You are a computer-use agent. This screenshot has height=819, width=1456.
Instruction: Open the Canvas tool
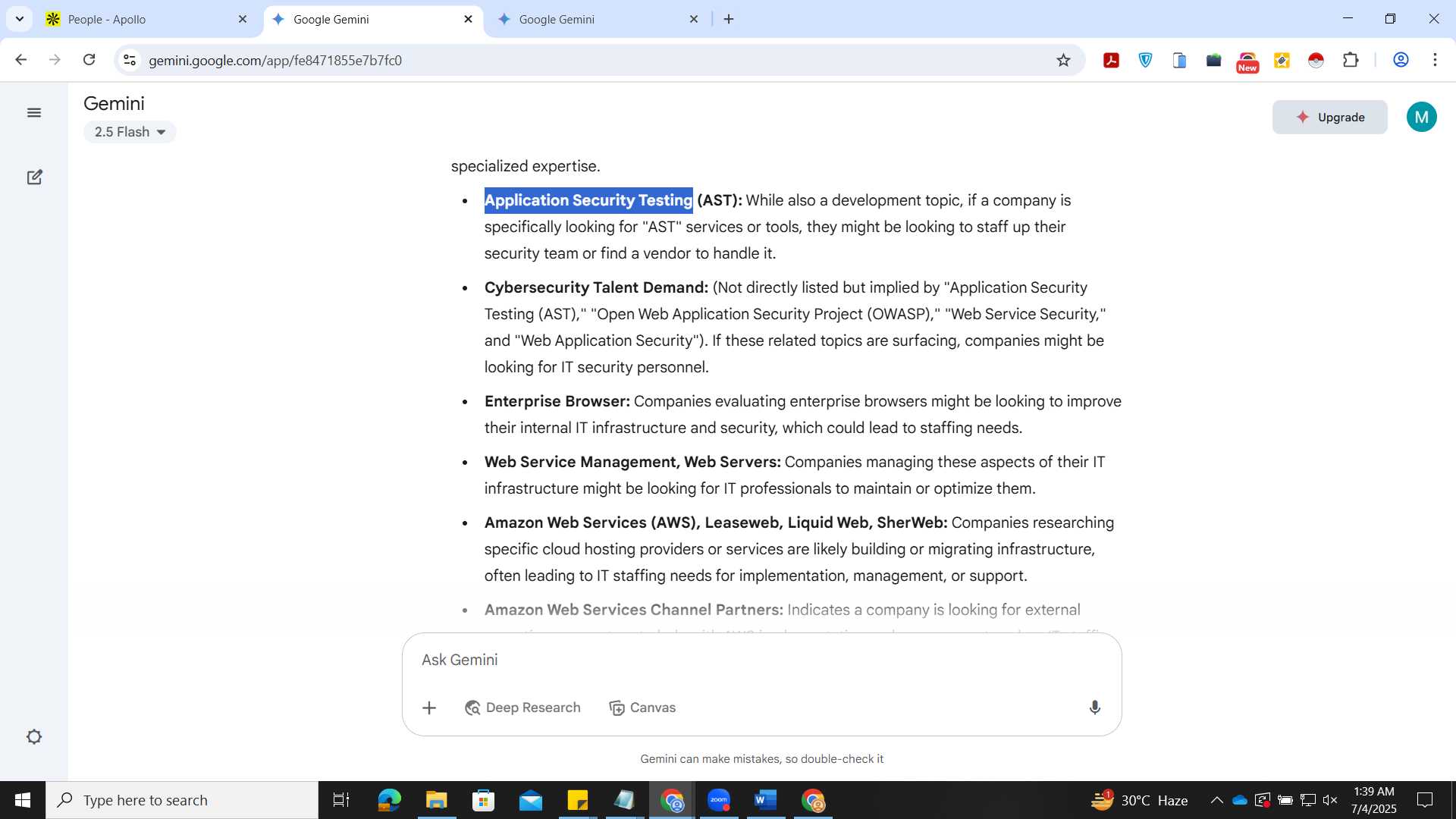point(642,708)
